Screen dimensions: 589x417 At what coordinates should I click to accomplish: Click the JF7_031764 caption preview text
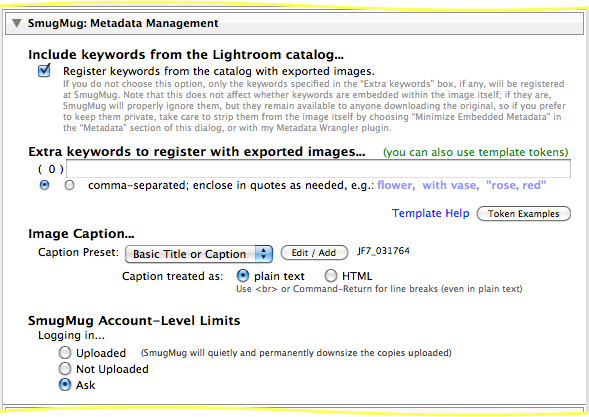click(383, 251)
